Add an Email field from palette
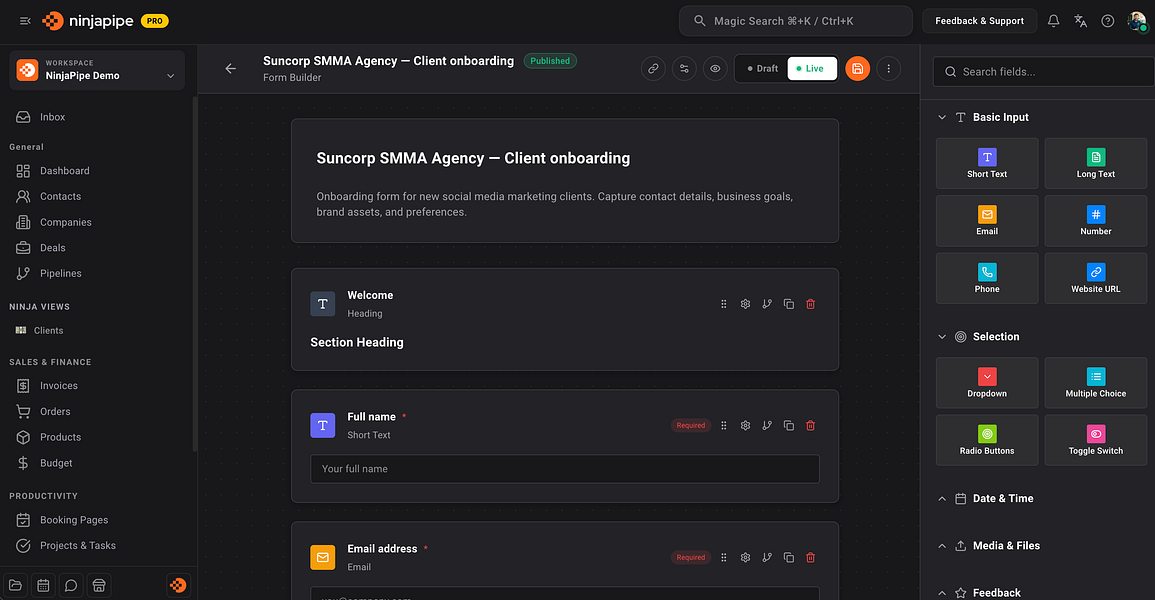1155x600 pixels. pyautogui.click(x=987, y=221)
